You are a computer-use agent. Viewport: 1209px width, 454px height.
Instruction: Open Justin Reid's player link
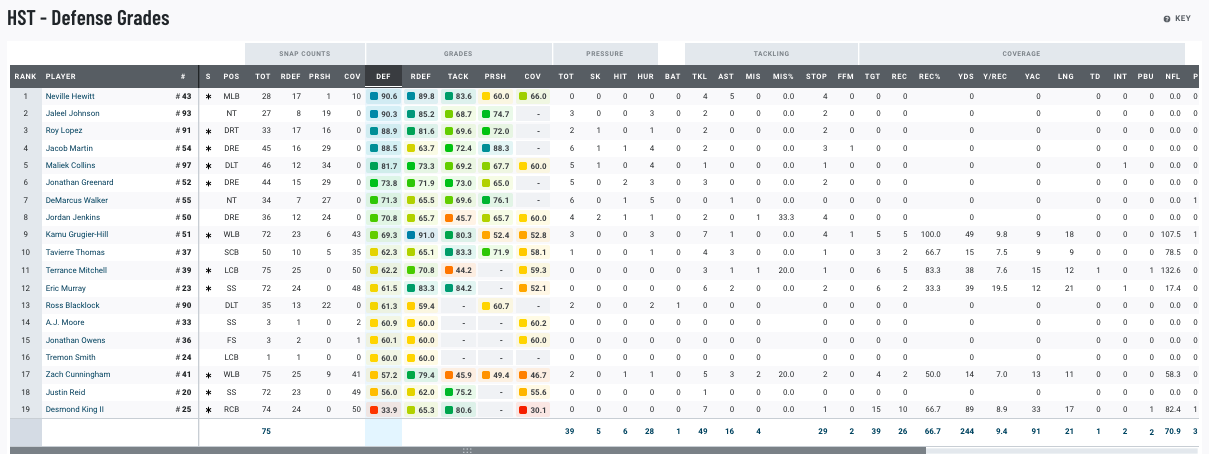65,392
